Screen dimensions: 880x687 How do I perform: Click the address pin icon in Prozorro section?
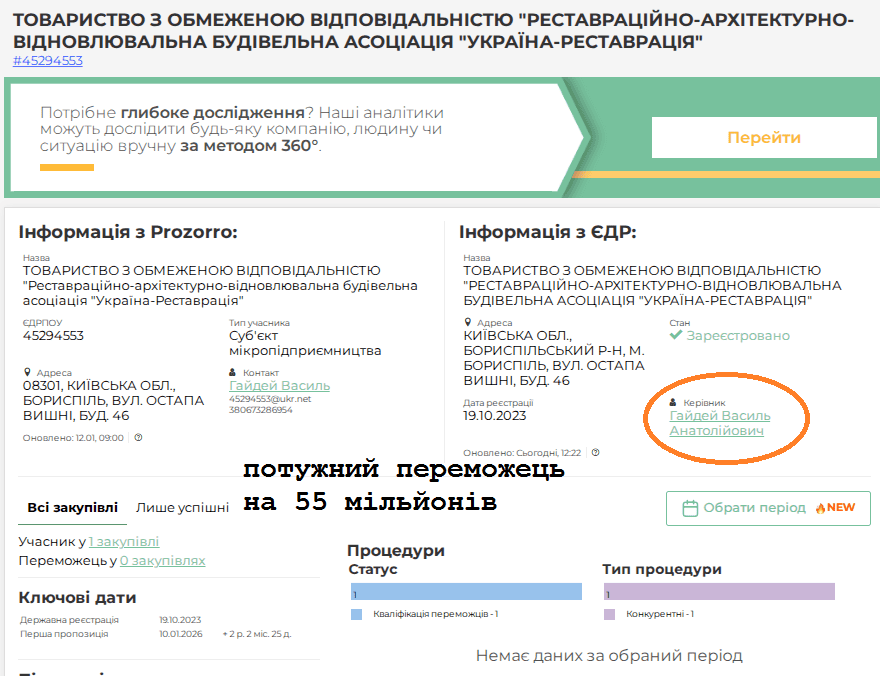coord(26,372)
